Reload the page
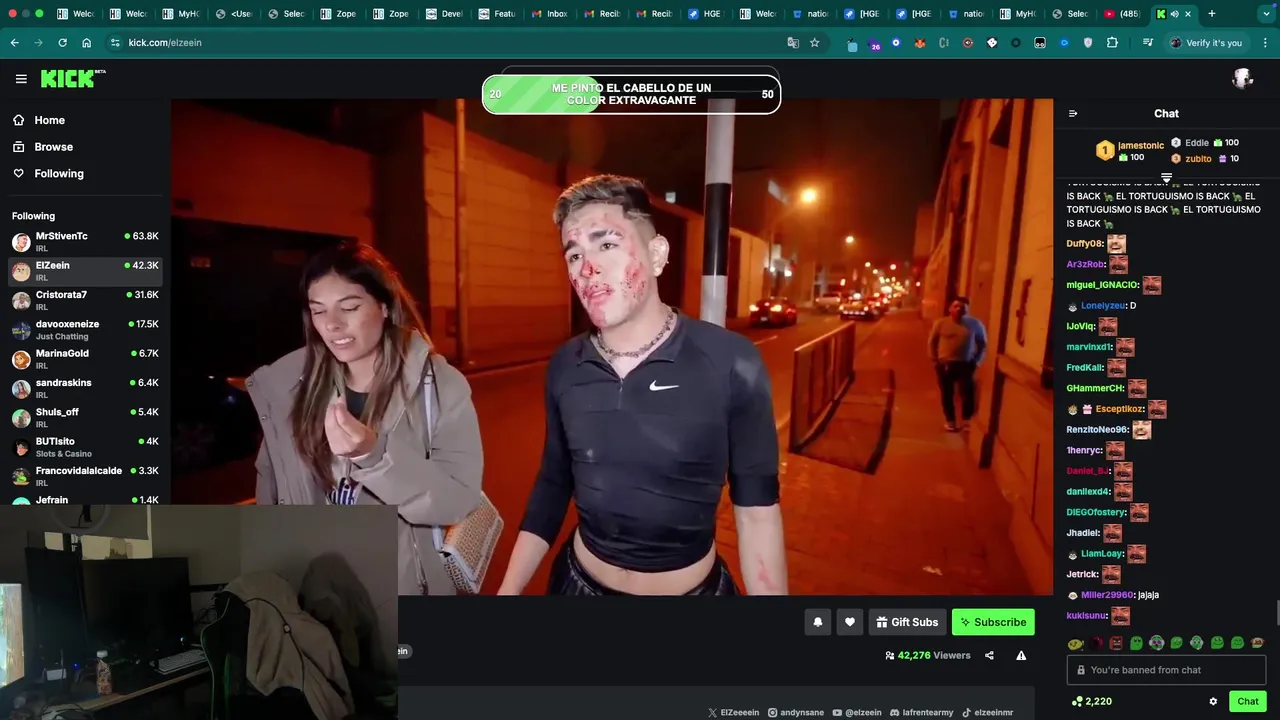 click(62, 43)
